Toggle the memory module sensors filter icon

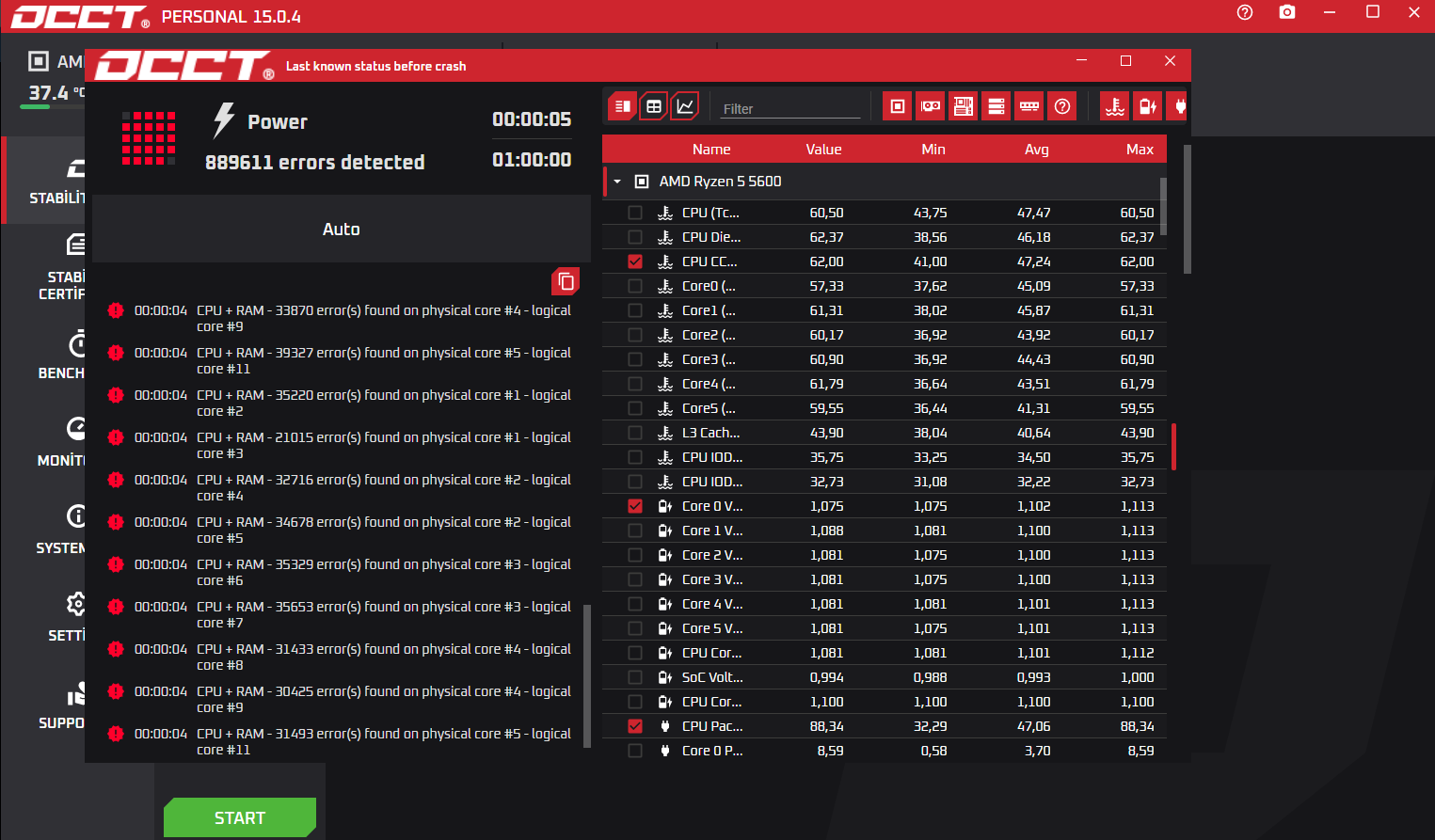[1029, 106]
